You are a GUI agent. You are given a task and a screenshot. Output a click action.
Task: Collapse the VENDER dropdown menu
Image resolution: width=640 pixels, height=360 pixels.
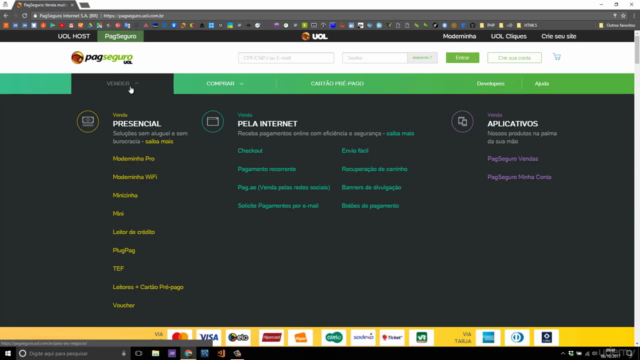[x=122, y=84]
